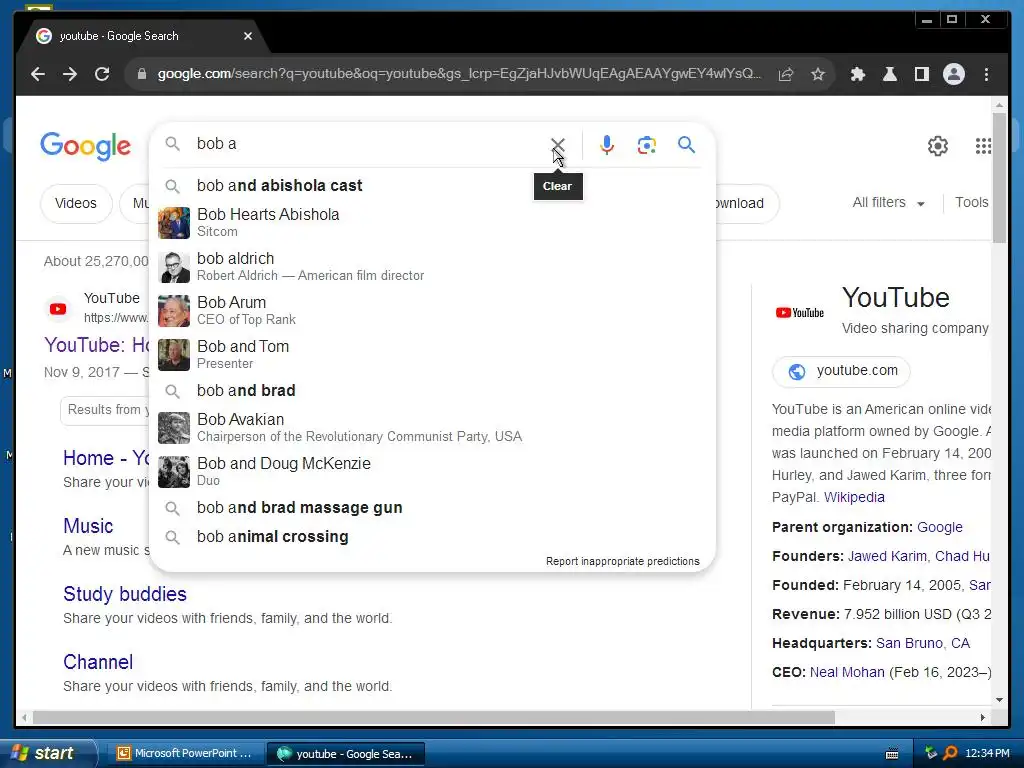
Task: Click system tray clock 12:34 PM
Action: [987, 753]
